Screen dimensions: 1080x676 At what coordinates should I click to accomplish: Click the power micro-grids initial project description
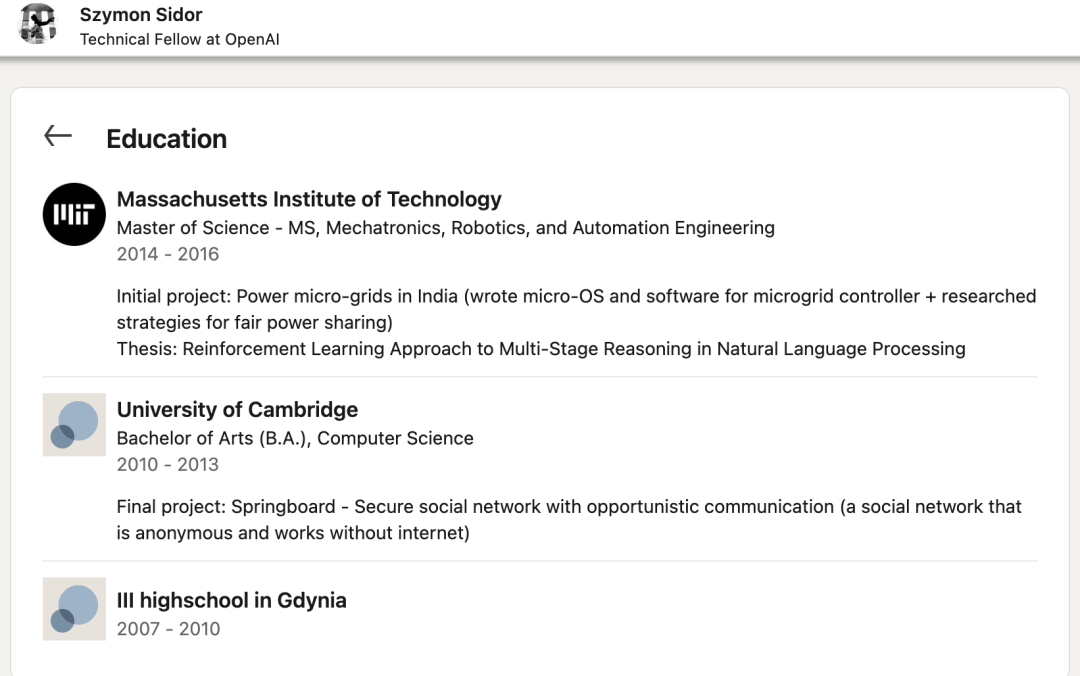pos(575,297)
